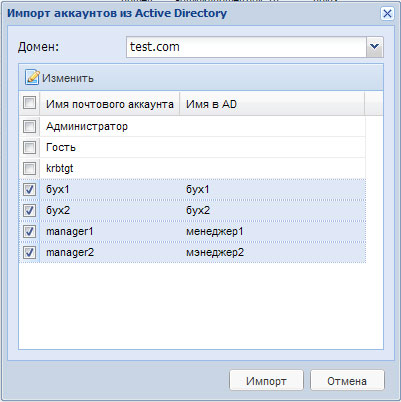
Task: Select бух2 in the mail account column
Action: [58, 210]
